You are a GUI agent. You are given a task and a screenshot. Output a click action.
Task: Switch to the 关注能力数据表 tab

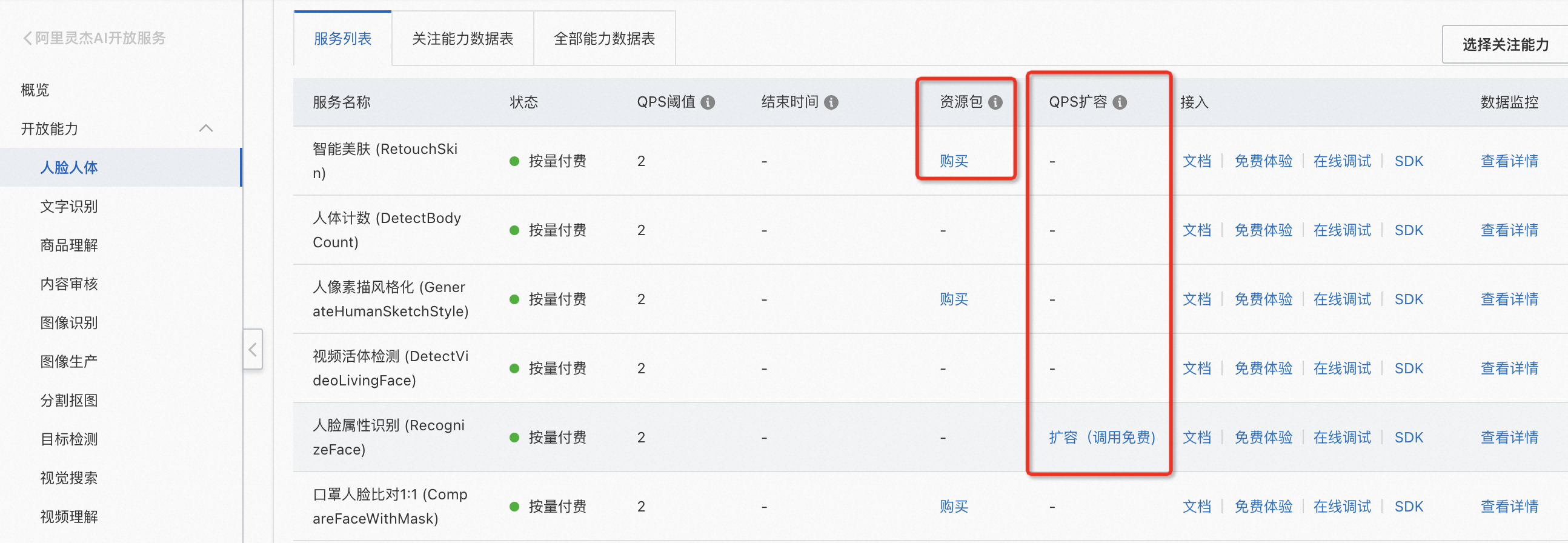tap(462, 39)
